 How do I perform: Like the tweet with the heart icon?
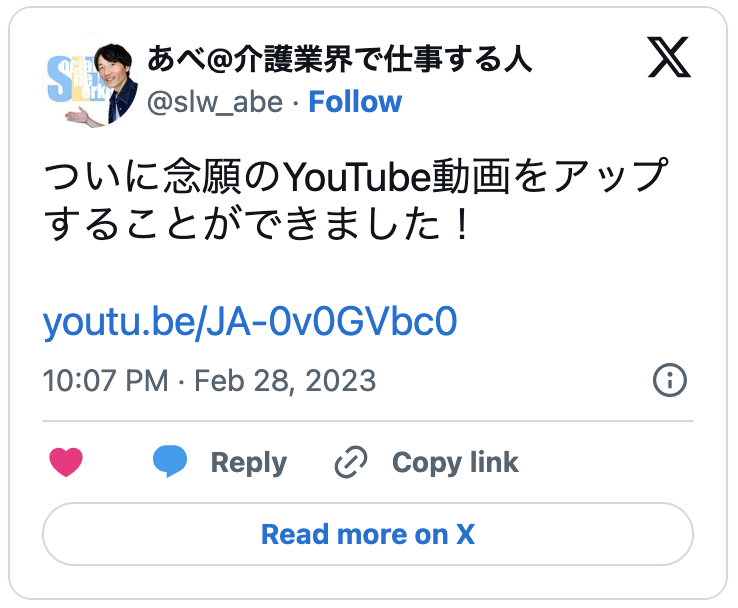point(66,462)
